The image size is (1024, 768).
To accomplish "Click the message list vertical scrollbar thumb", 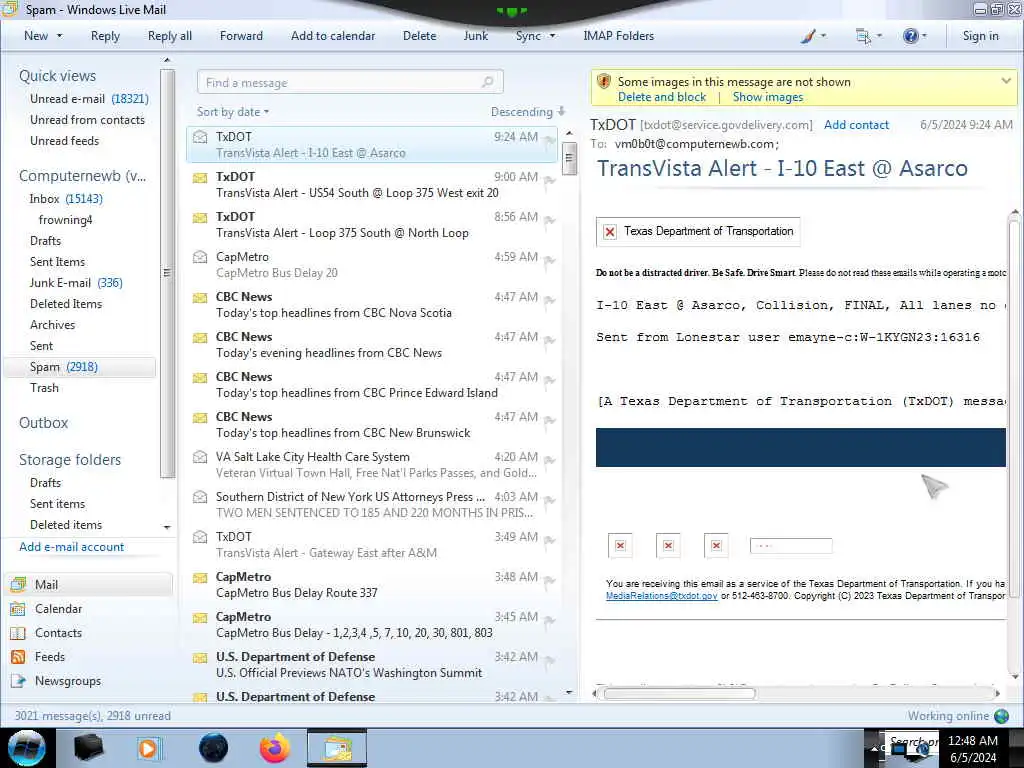I will coord(569,158).
